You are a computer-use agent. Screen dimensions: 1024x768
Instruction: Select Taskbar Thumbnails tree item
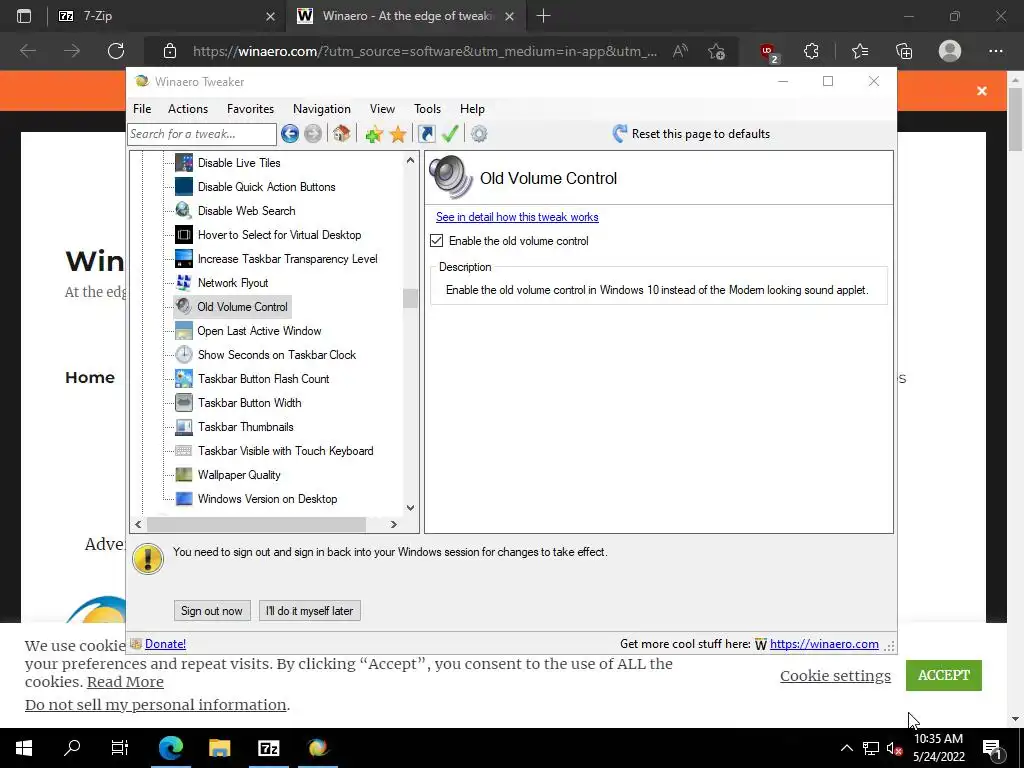(246, 427)
